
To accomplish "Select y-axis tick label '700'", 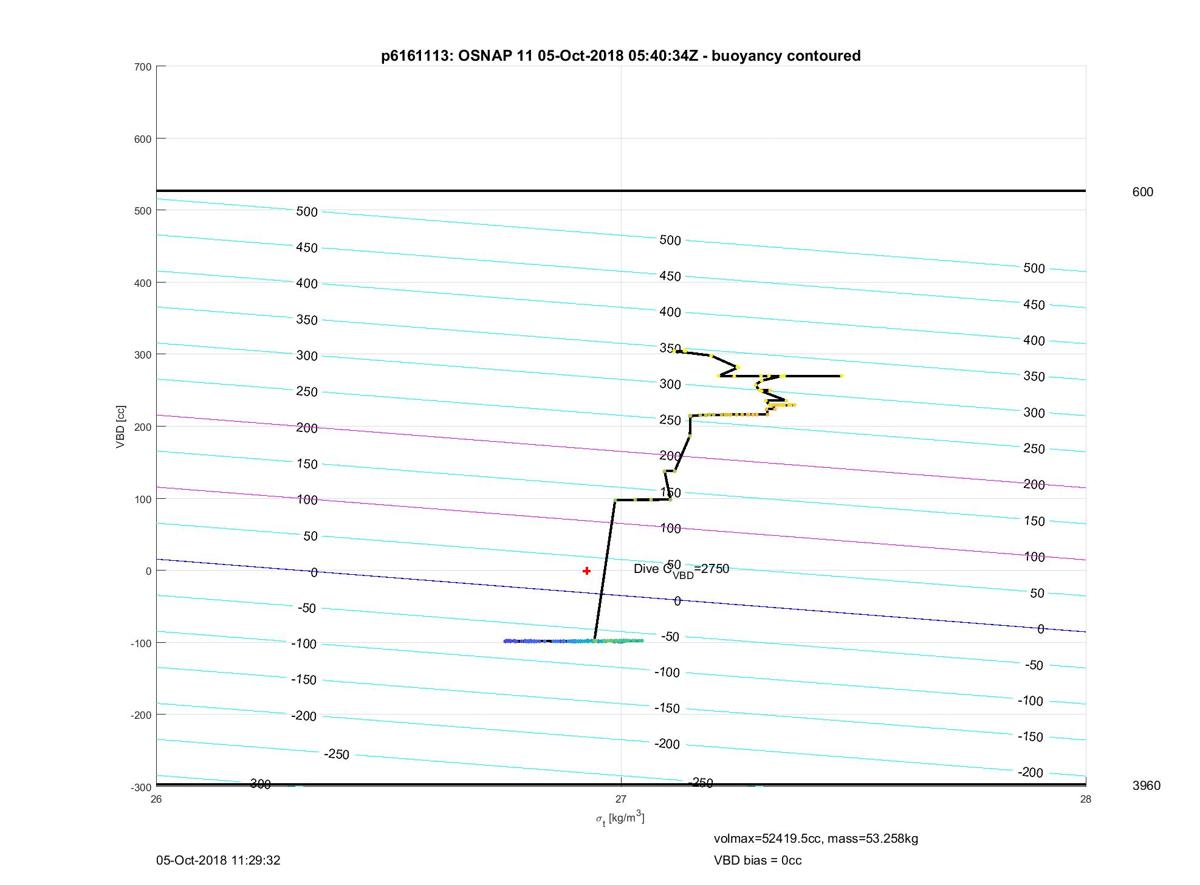I will point(141,67).
